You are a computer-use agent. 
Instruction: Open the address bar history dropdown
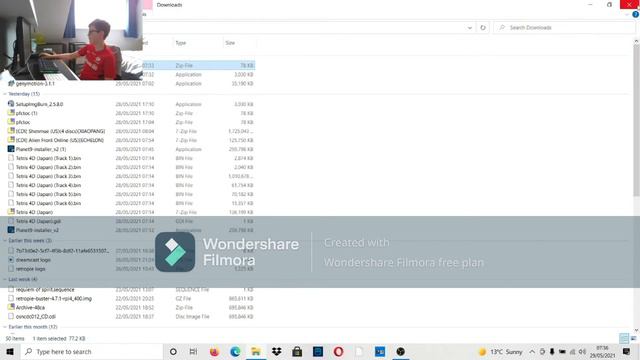pos(470,27)
